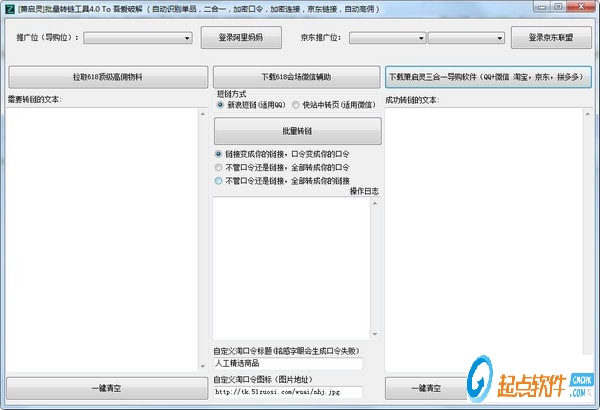The width and height of the screenshot is (600, 410).
Task: Click scroll-down arrow of 需要转链的文本 box
Action: coord(203,366)
